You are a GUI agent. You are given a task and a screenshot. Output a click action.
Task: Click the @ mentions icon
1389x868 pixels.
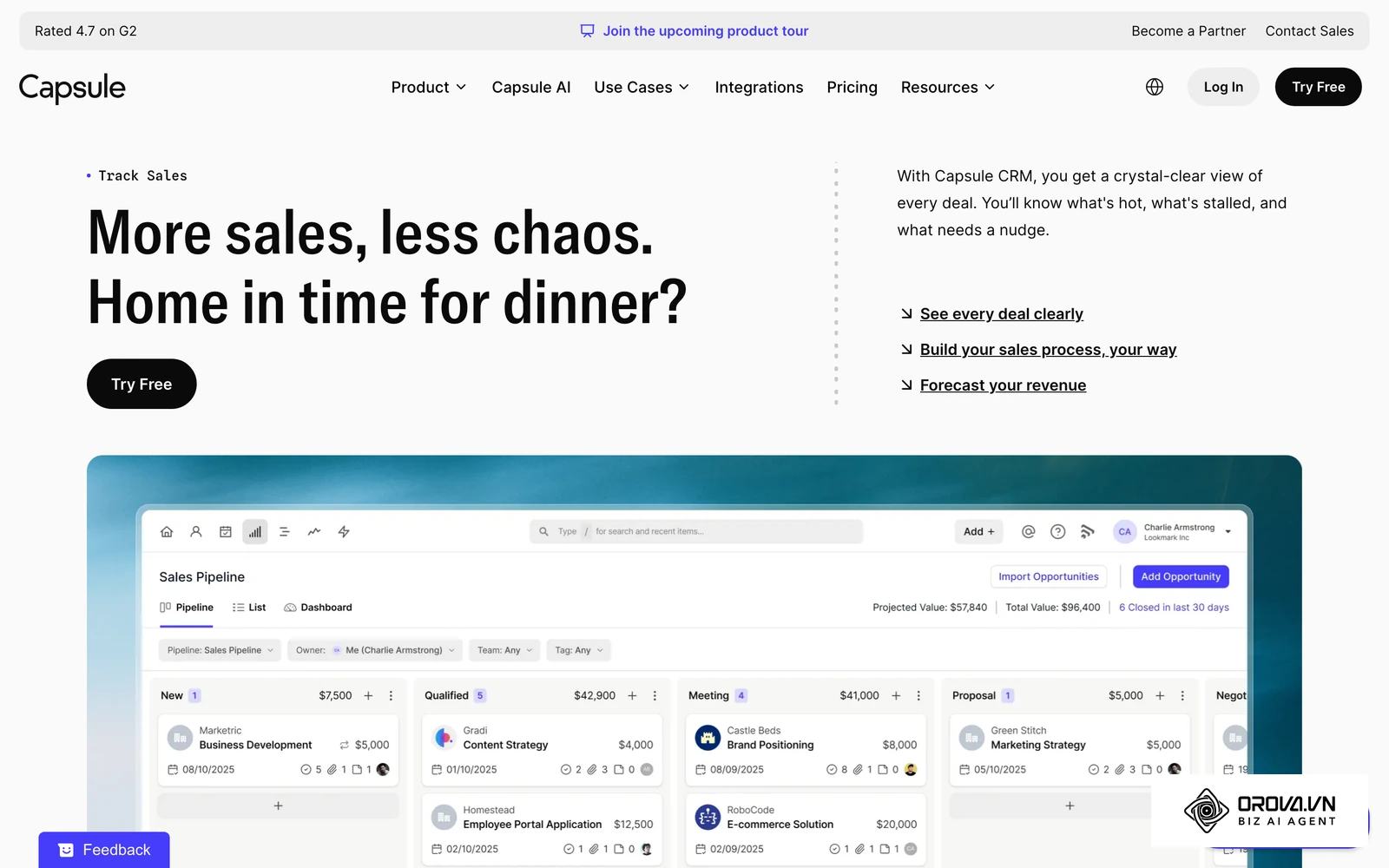click(x=1029, y=532)
